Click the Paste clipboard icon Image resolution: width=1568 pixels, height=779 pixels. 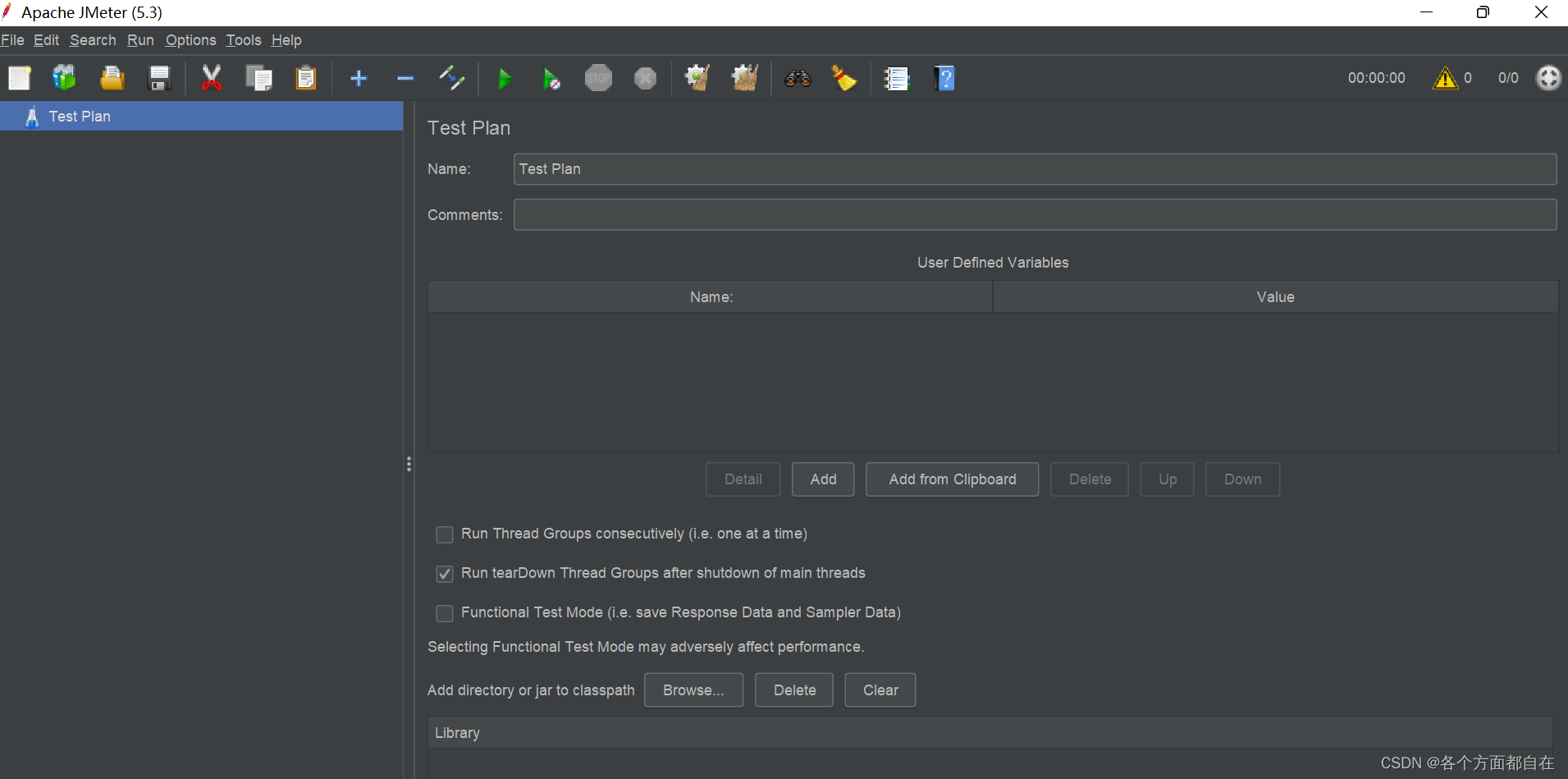[306, 78]
